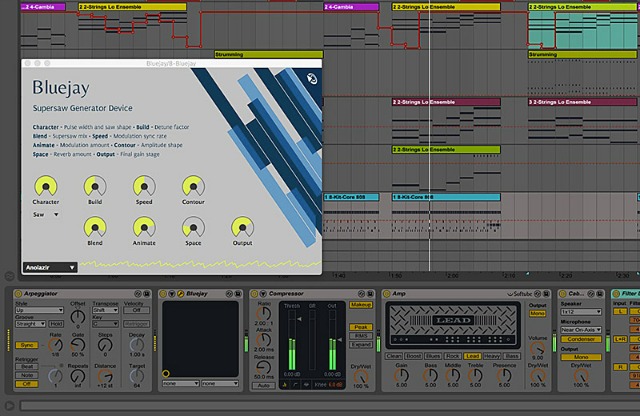Toggle Cabinet Condenser microphone button
640x416 pixels.
[x=581, y=339]
